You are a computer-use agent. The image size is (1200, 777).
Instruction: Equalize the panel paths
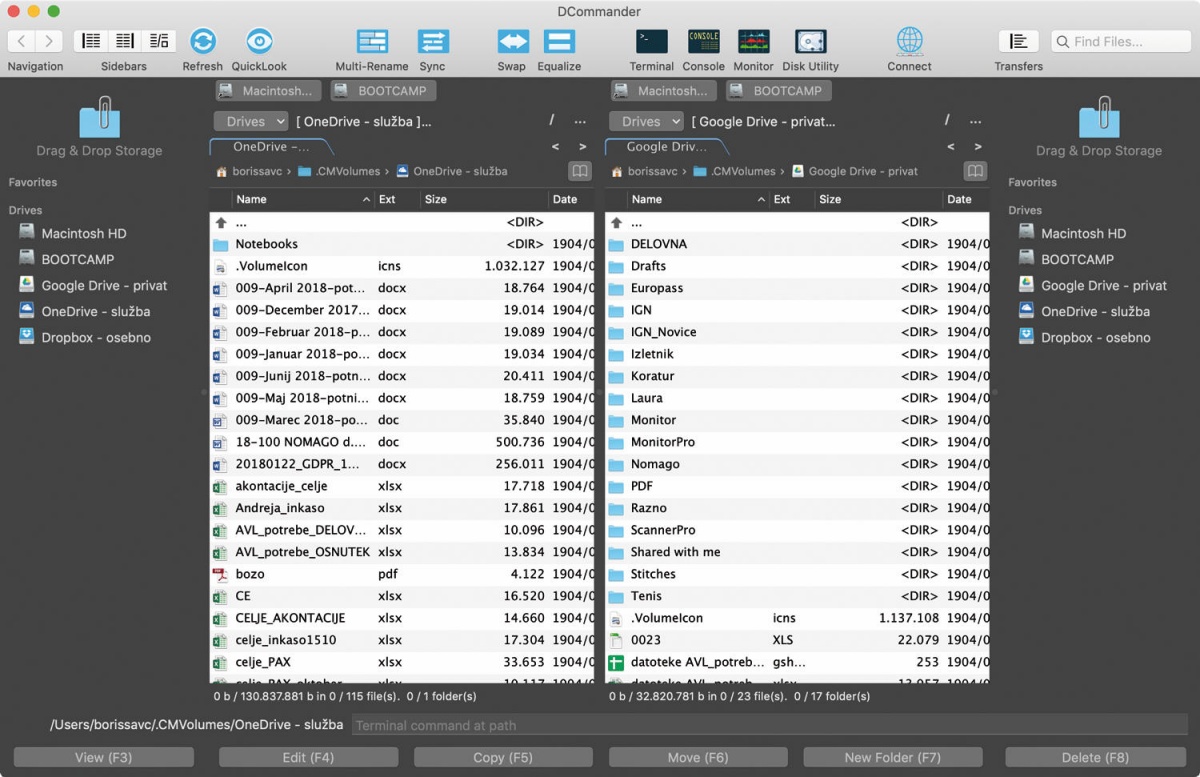tap(559, 41)
